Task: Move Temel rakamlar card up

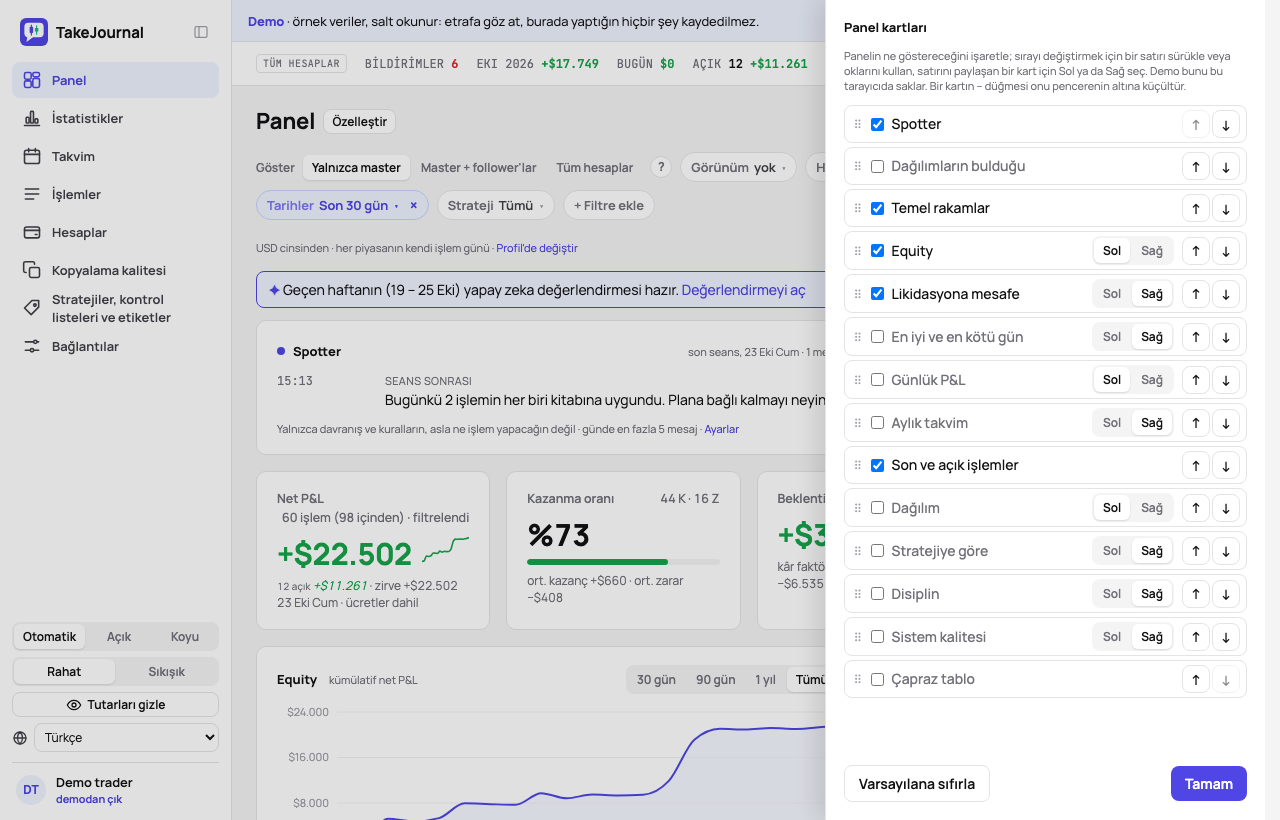Action: coord(1195,209)
